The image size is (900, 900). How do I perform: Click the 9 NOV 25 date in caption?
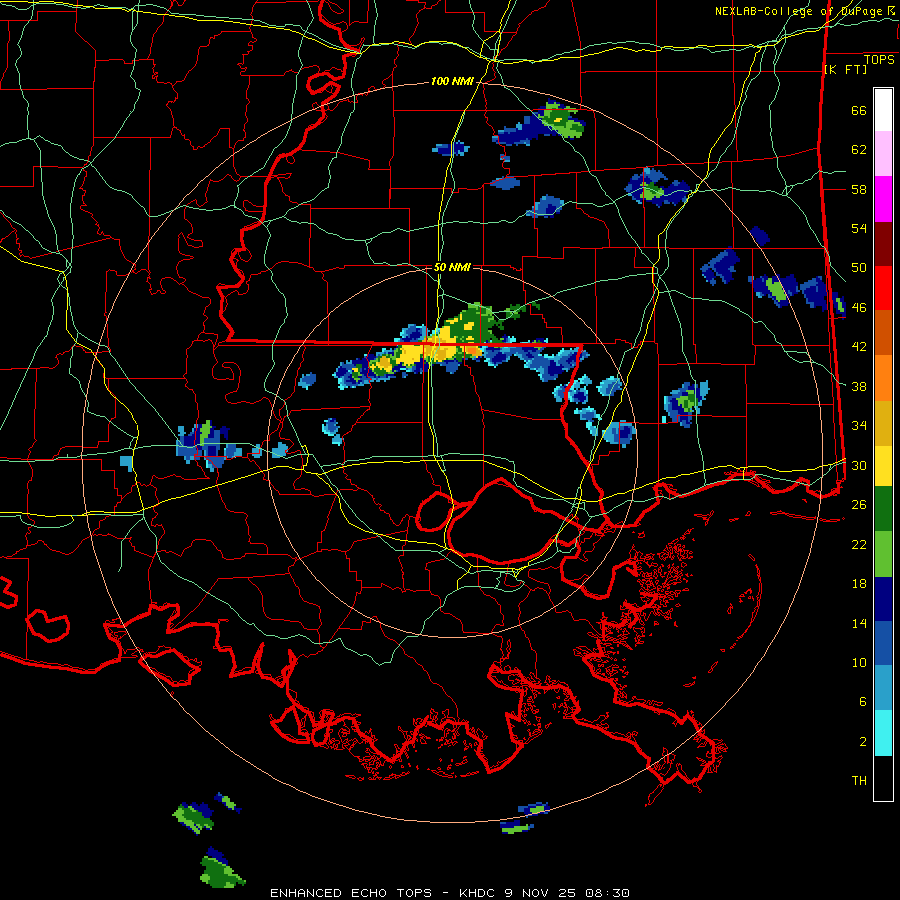coord(542,893)
